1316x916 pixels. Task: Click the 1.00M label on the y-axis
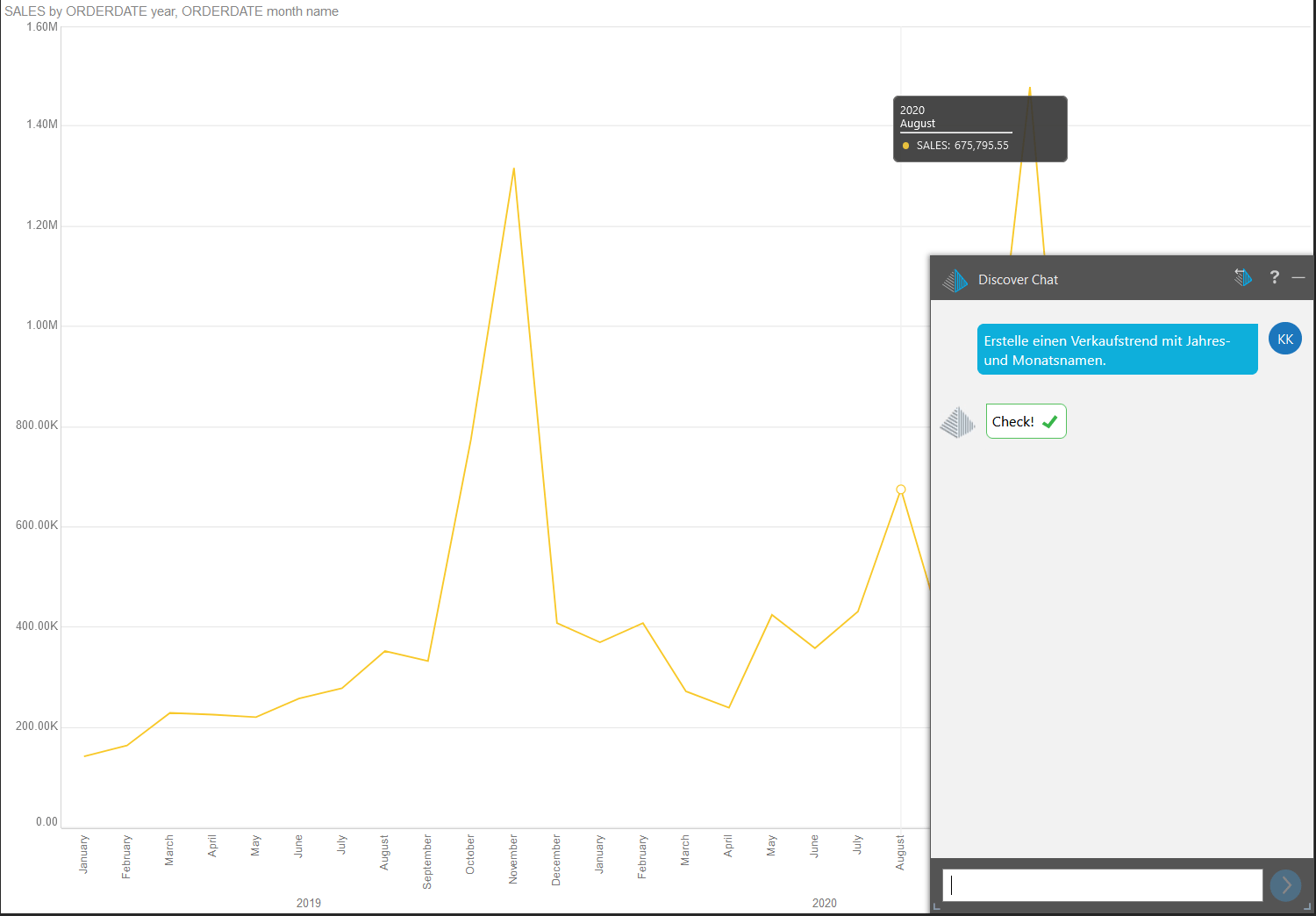click(x=41, y=325)
